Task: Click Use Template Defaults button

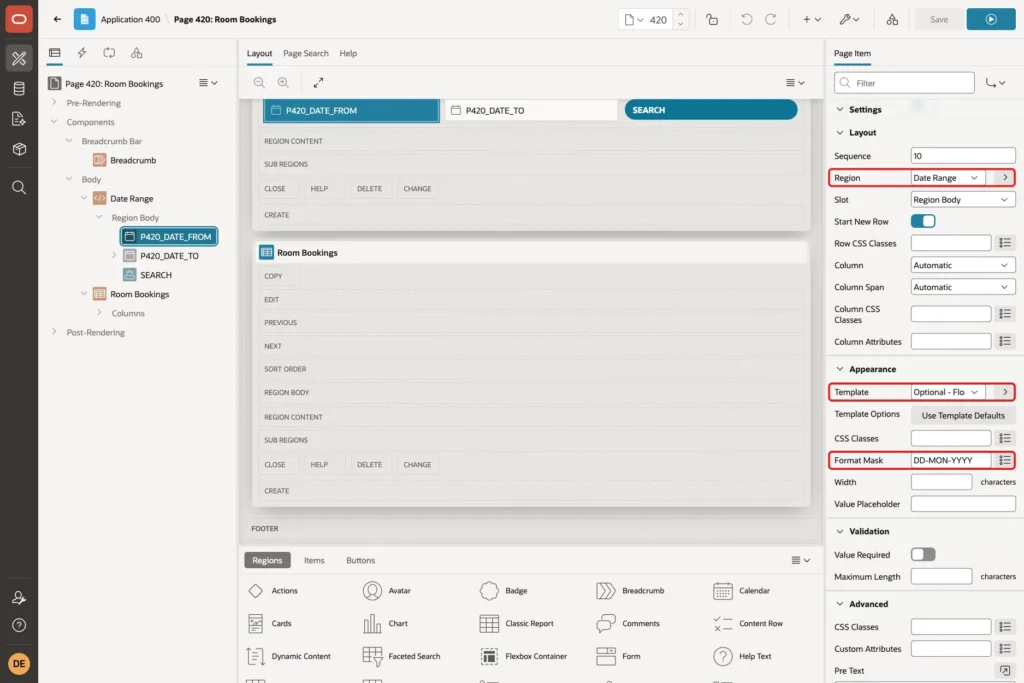Action: (x=963, y=415)
